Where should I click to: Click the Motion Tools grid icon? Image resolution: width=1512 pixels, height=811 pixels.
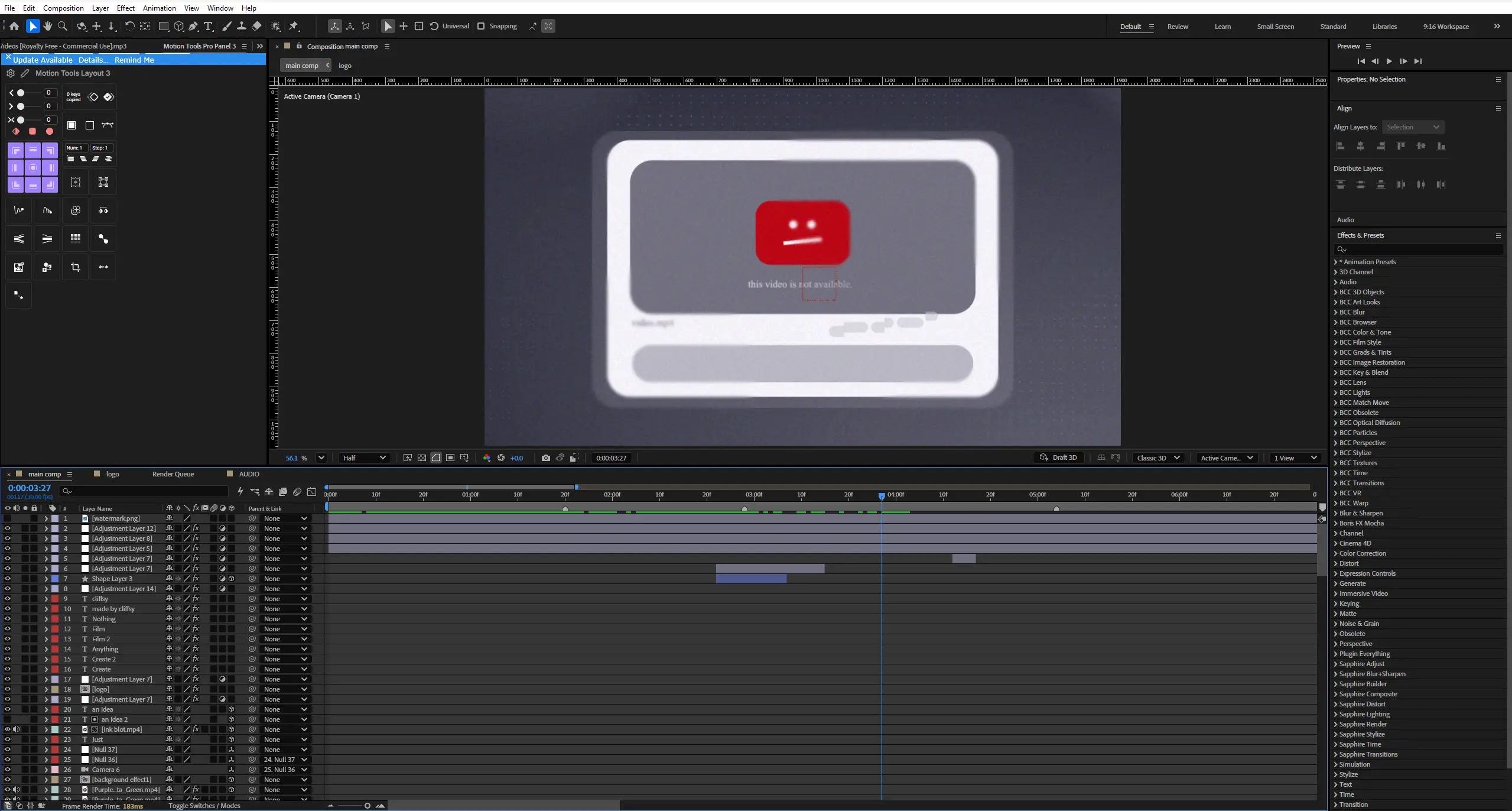[76, 239]
